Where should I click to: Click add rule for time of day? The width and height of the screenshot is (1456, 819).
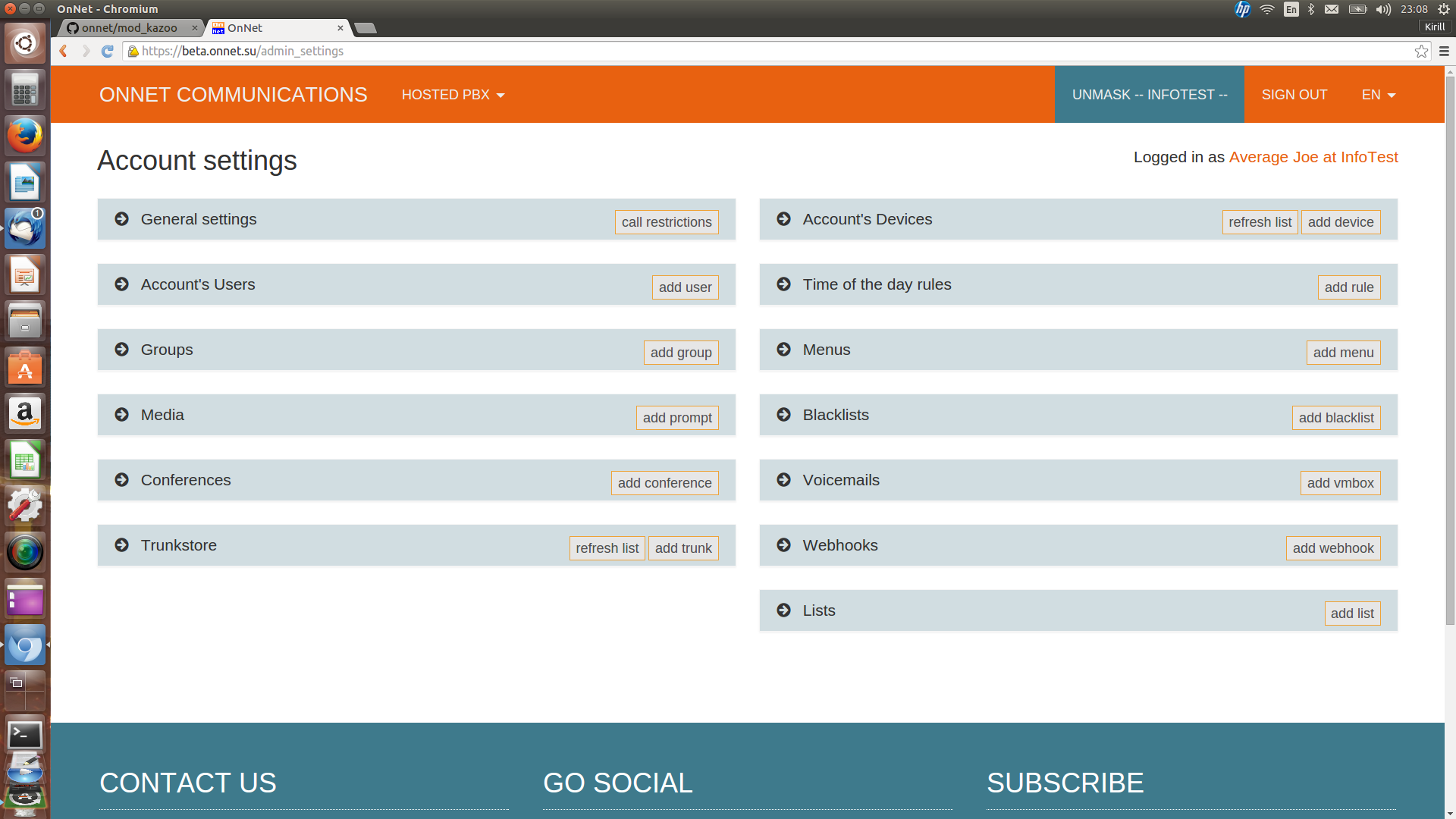coord(1349,287)
